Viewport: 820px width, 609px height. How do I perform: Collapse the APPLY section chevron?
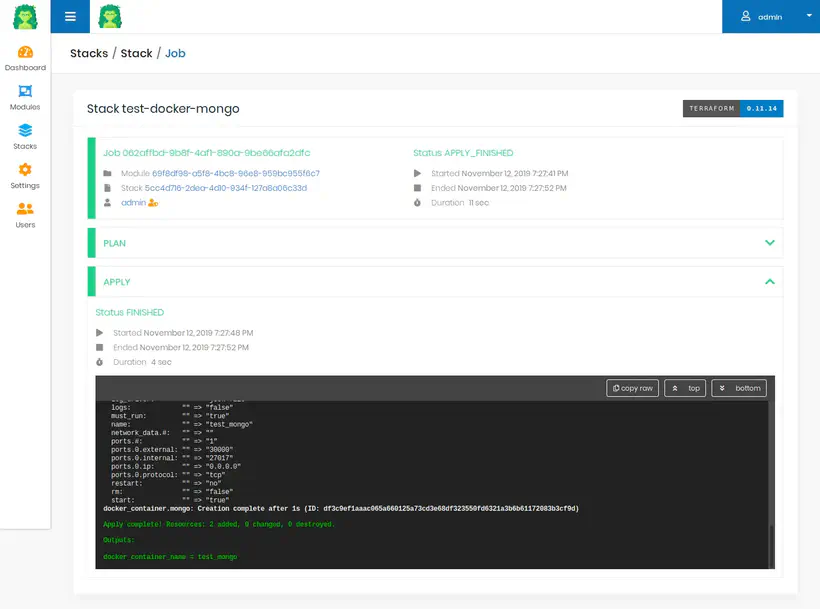click(x=769, y=282)
